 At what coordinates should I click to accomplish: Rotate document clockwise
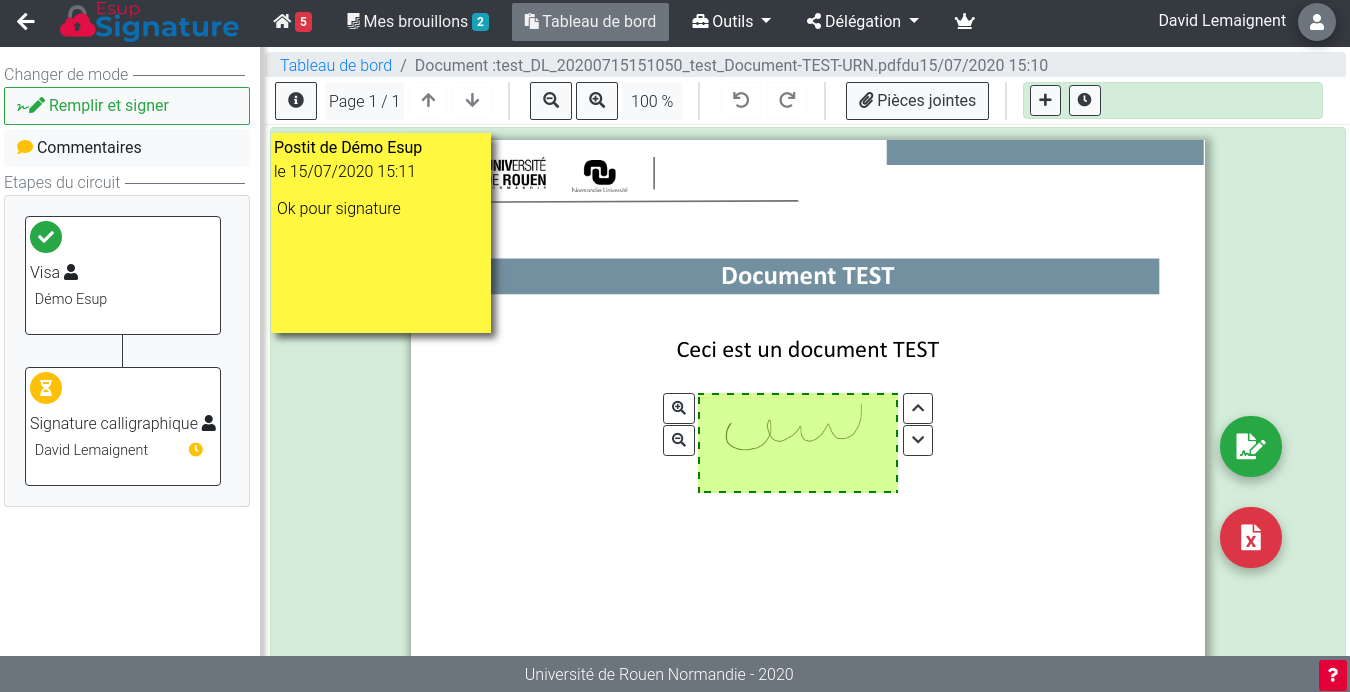point(787,101)
